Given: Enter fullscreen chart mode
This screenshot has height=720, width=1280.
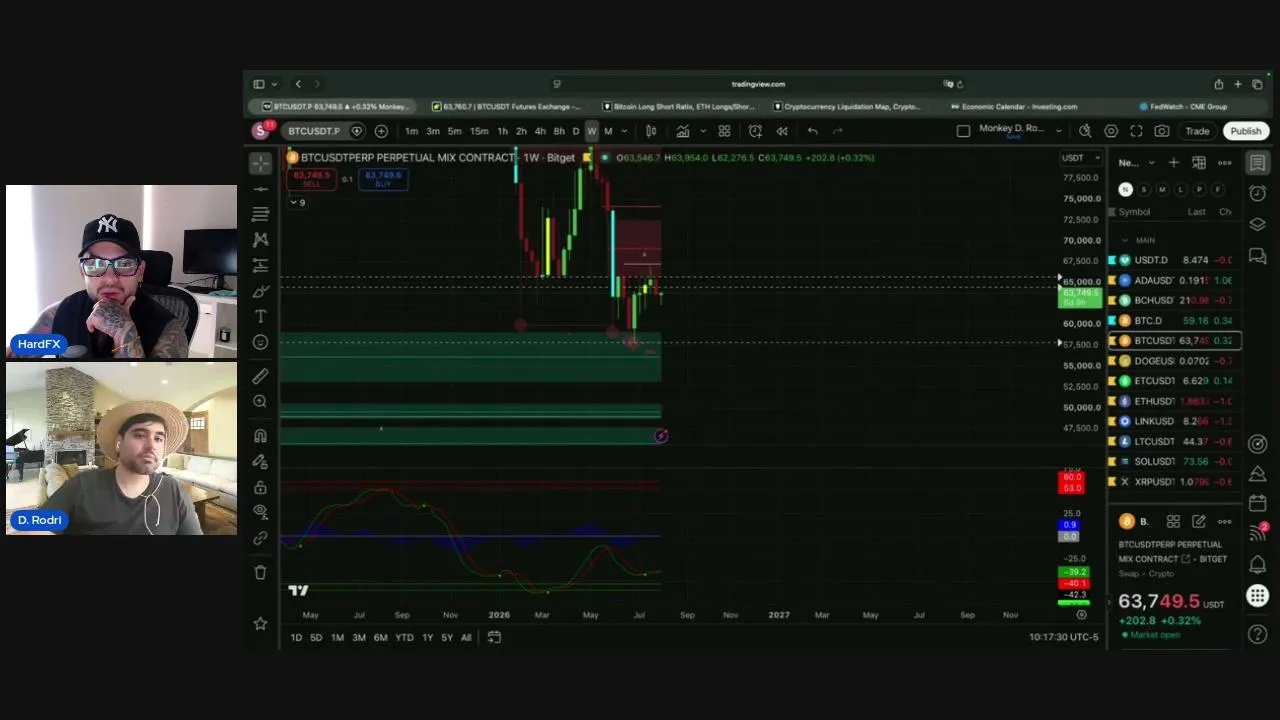Looking at the screenshot, I should (1136, 131).
